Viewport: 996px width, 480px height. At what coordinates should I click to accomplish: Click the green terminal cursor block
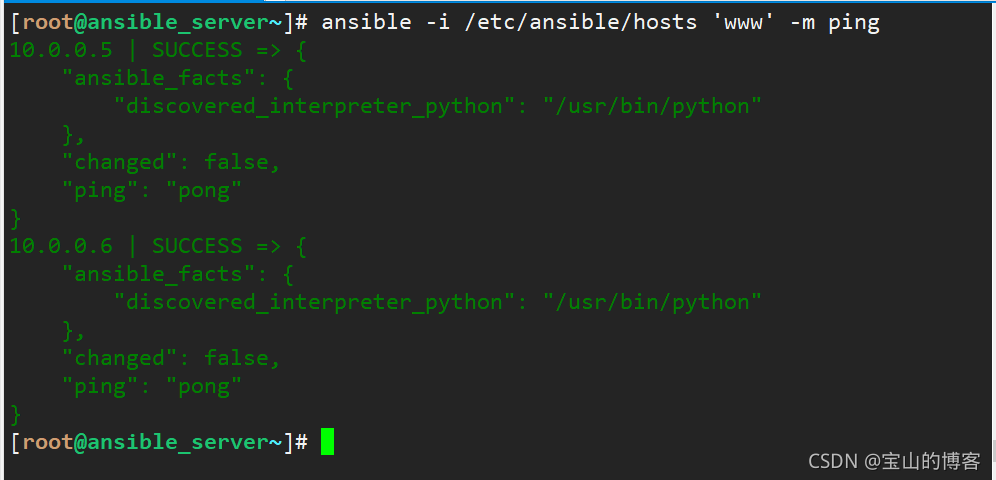(x=327, y=442)
